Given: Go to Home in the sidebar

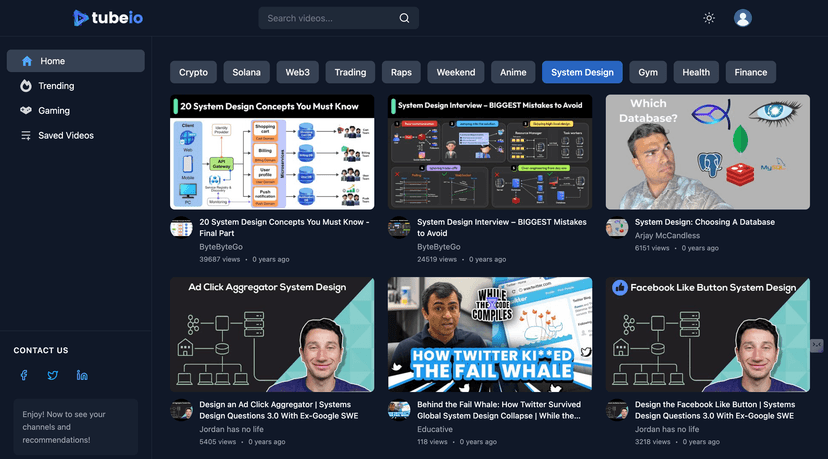Looking at the screenshot, I should pyautogui.click(x=76, y=61).
